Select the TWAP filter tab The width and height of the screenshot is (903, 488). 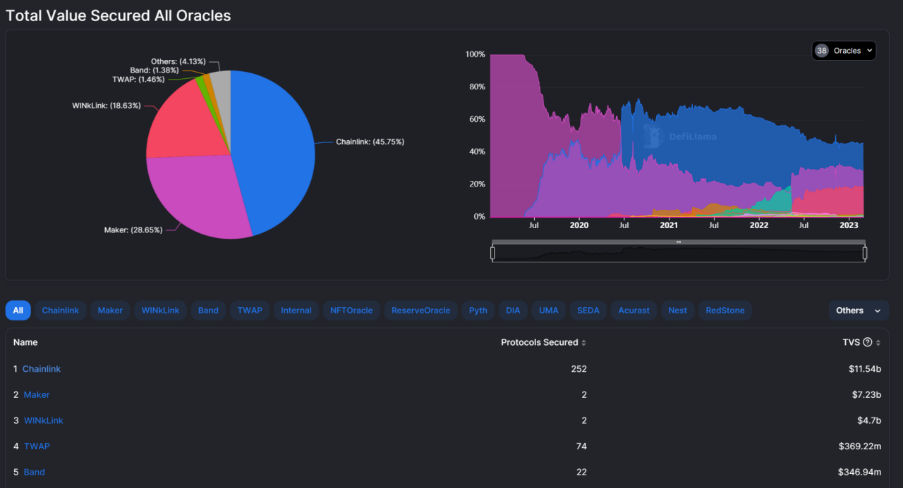coord(249,311)
